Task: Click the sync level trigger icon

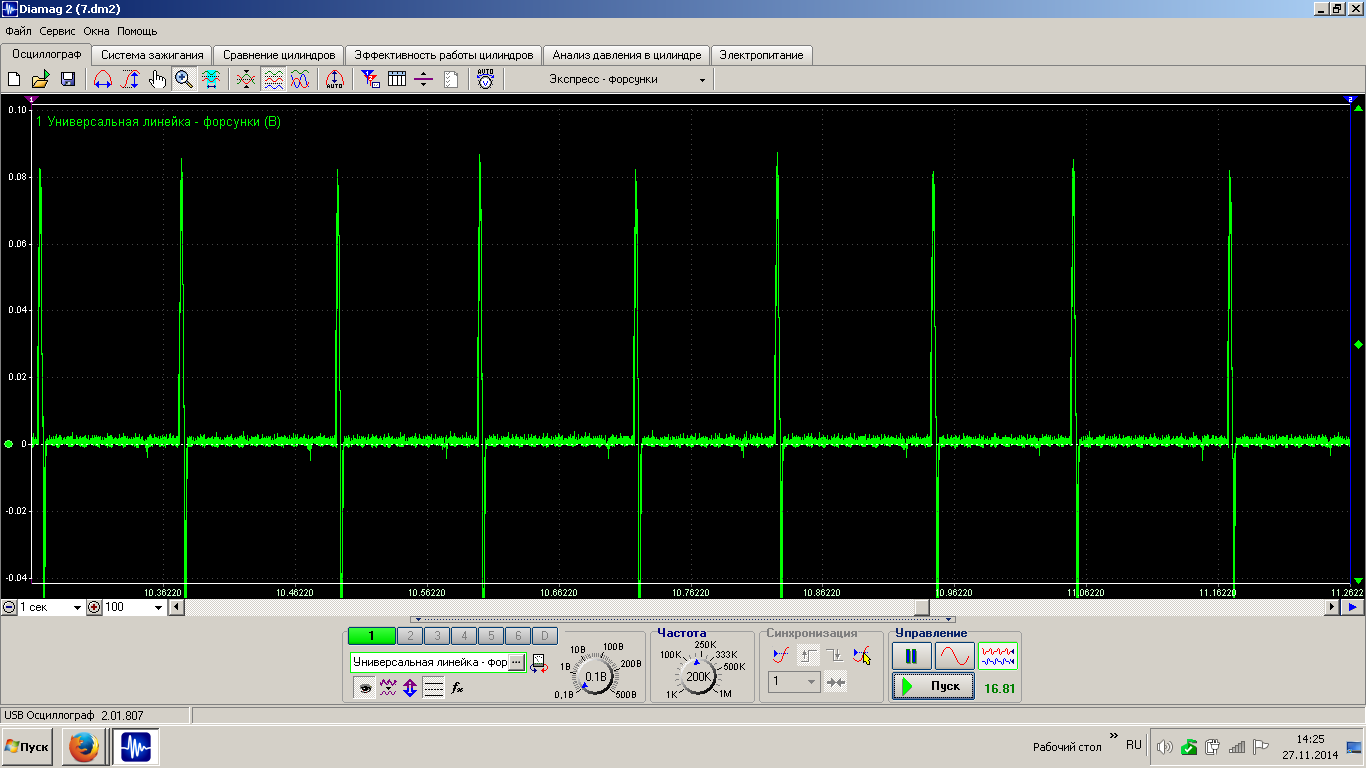Action: coord(782,656)
